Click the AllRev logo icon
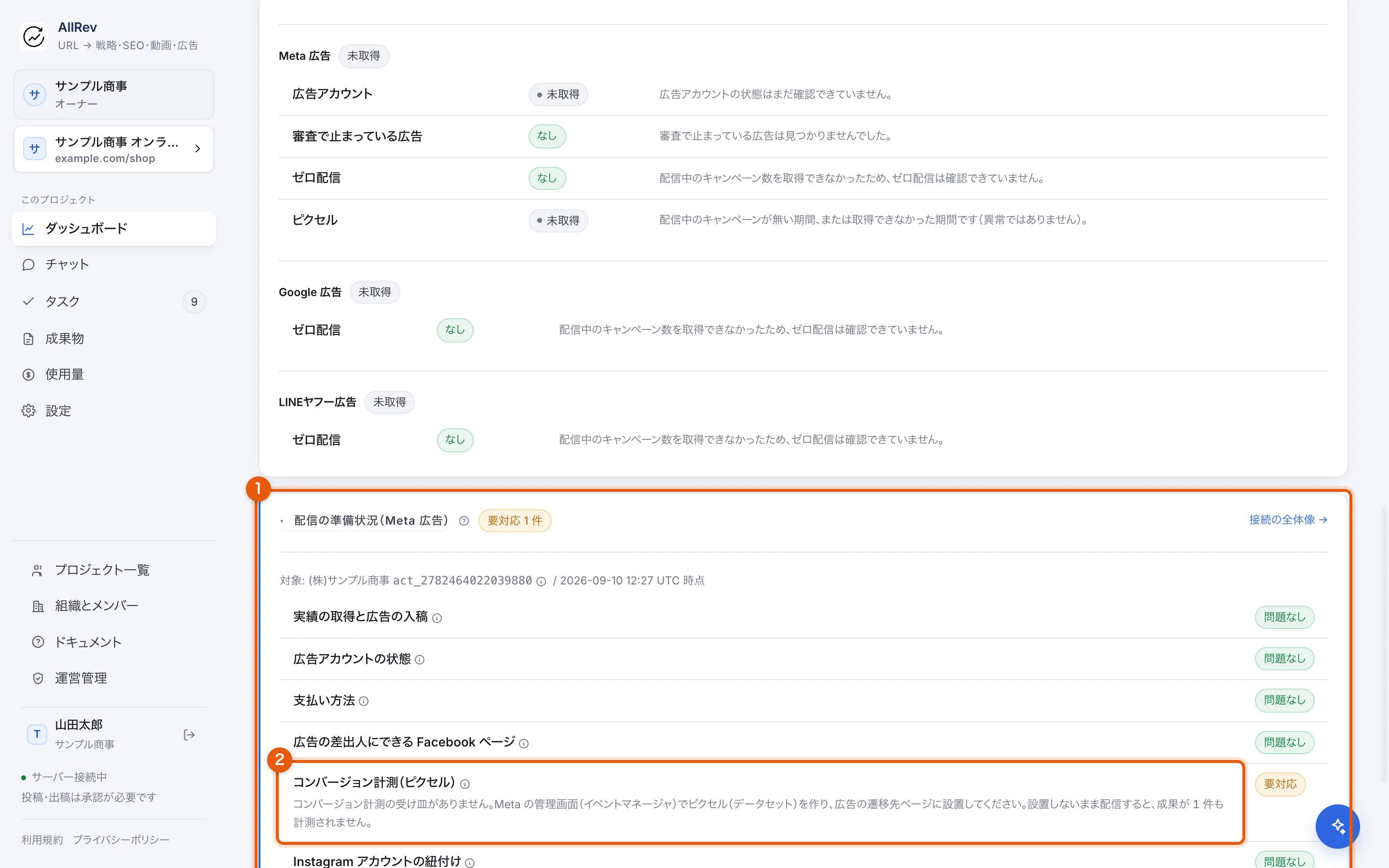Screen dimensions: 1389x868 (x=34, y=36)
